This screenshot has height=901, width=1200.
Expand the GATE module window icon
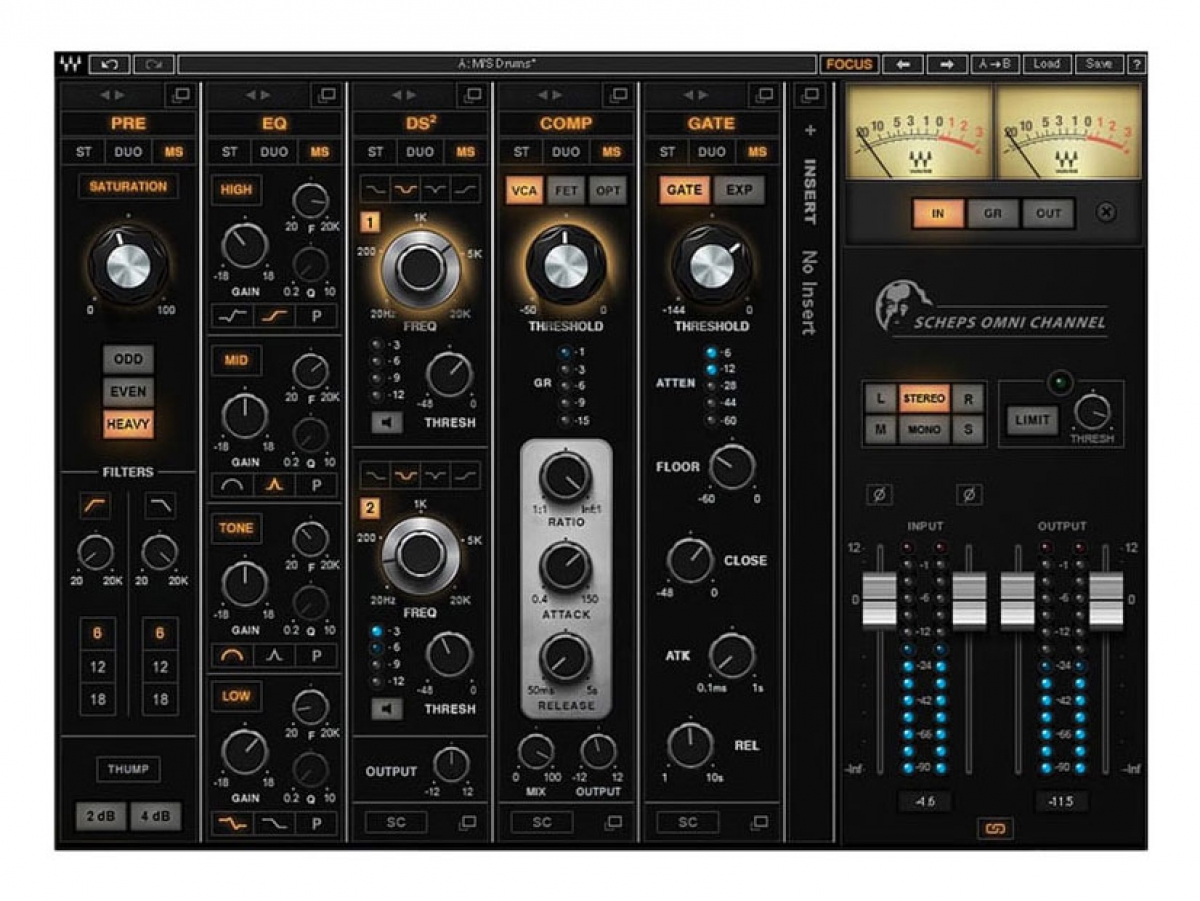765,95
